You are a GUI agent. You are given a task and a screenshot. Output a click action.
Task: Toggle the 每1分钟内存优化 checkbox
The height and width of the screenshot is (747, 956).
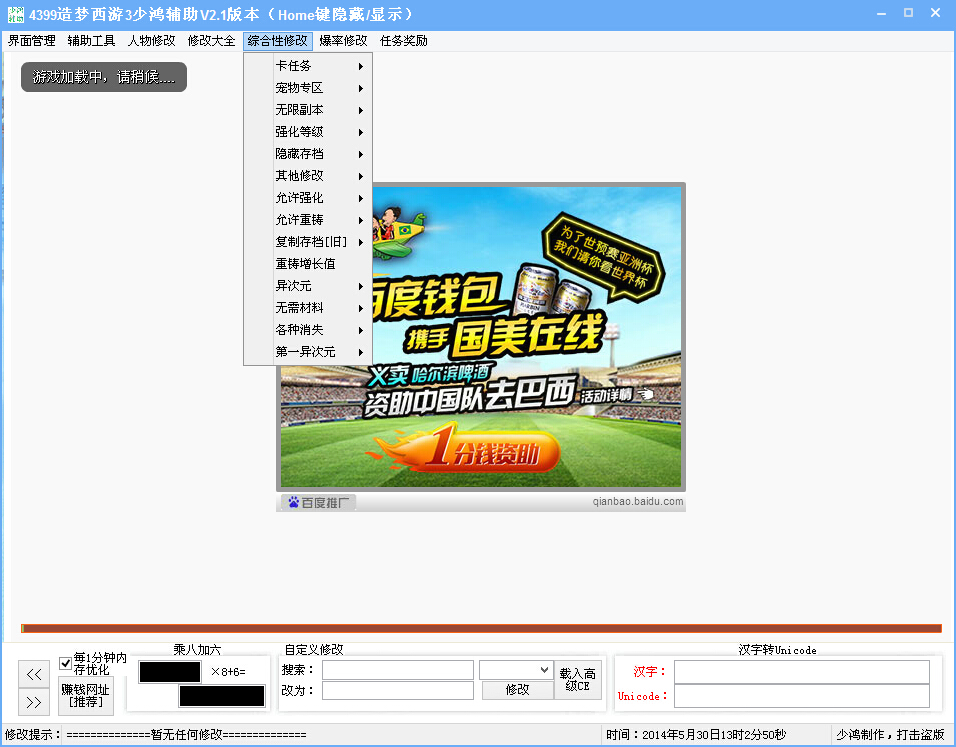[x=65, y=663]
